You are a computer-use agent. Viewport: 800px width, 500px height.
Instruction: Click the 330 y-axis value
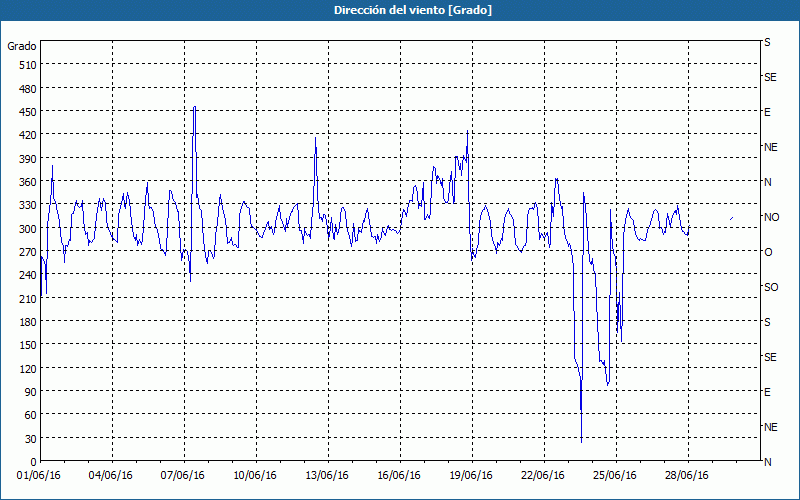pos(28,205)
